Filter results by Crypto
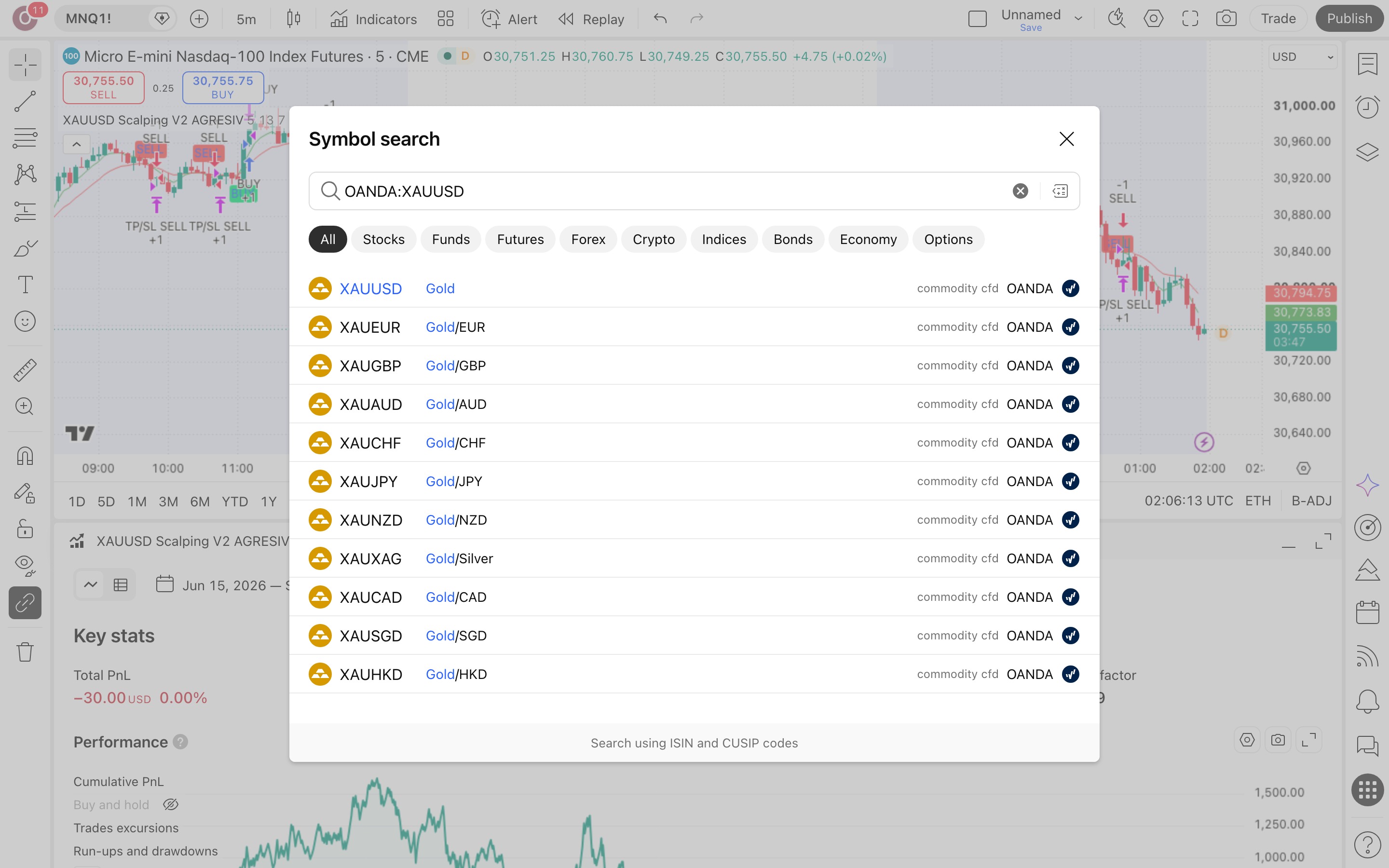The height and width of the screenshot is (868, 1389). pos(654,239)
